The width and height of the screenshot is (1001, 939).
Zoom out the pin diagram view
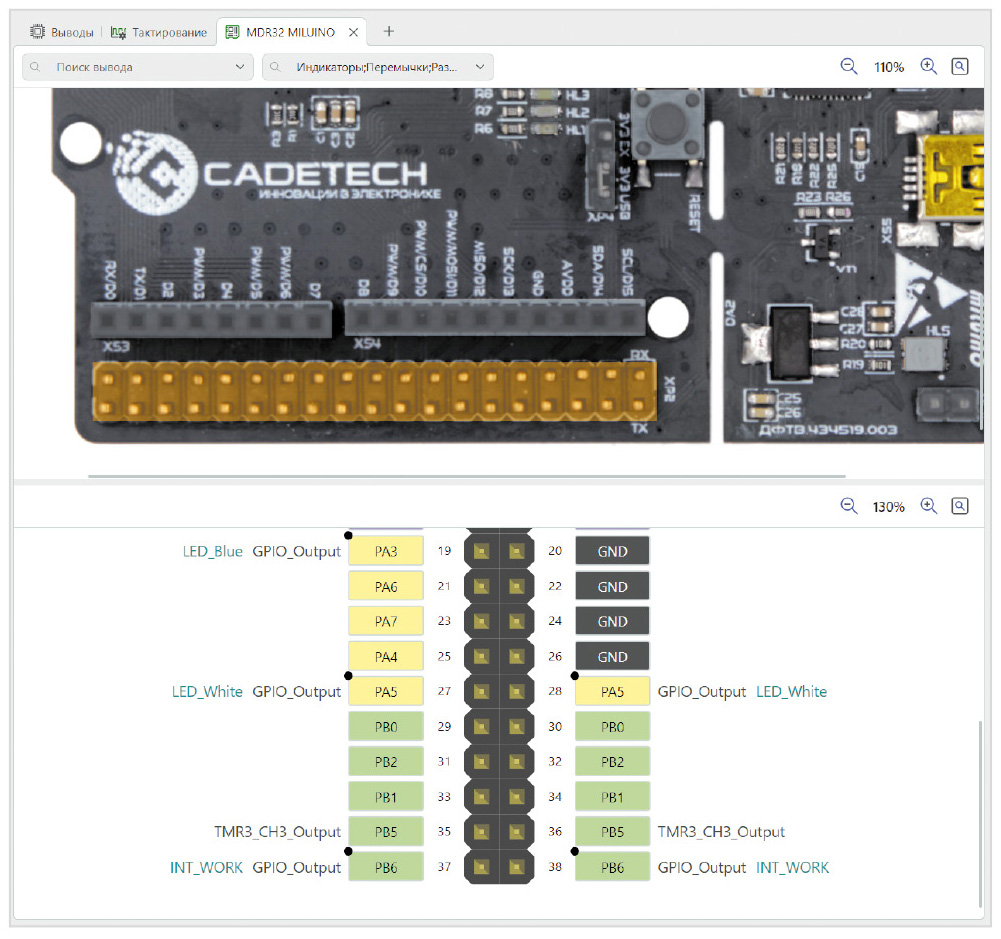tap(849, 506)
